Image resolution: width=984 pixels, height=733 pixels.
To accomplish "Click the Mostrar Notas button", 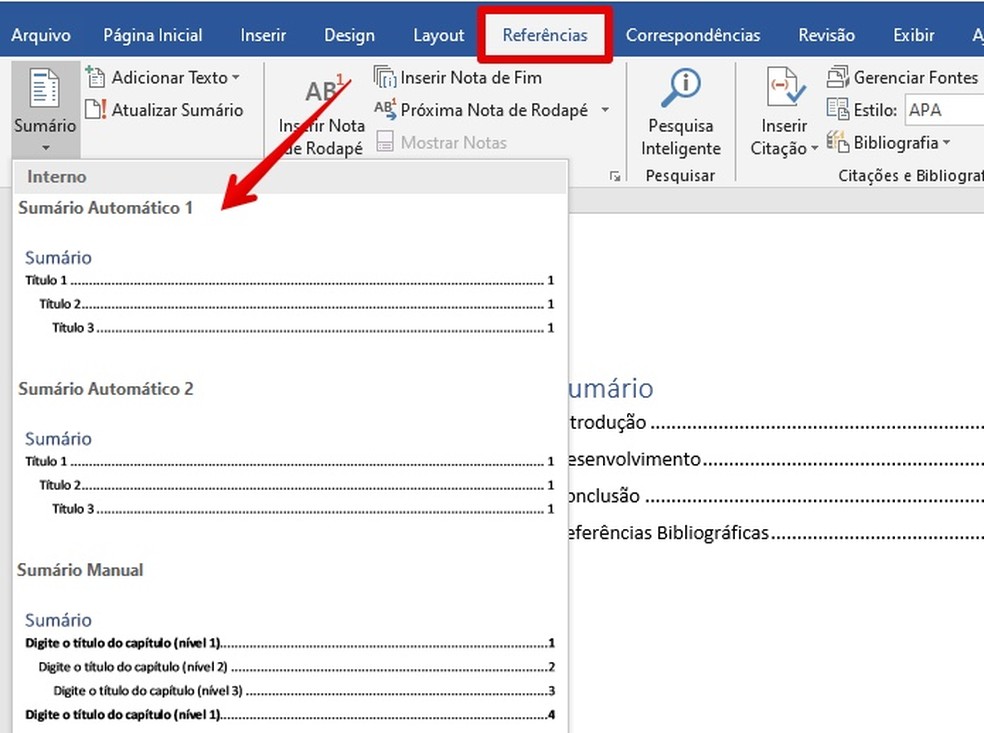I will (x=442, y=143).
